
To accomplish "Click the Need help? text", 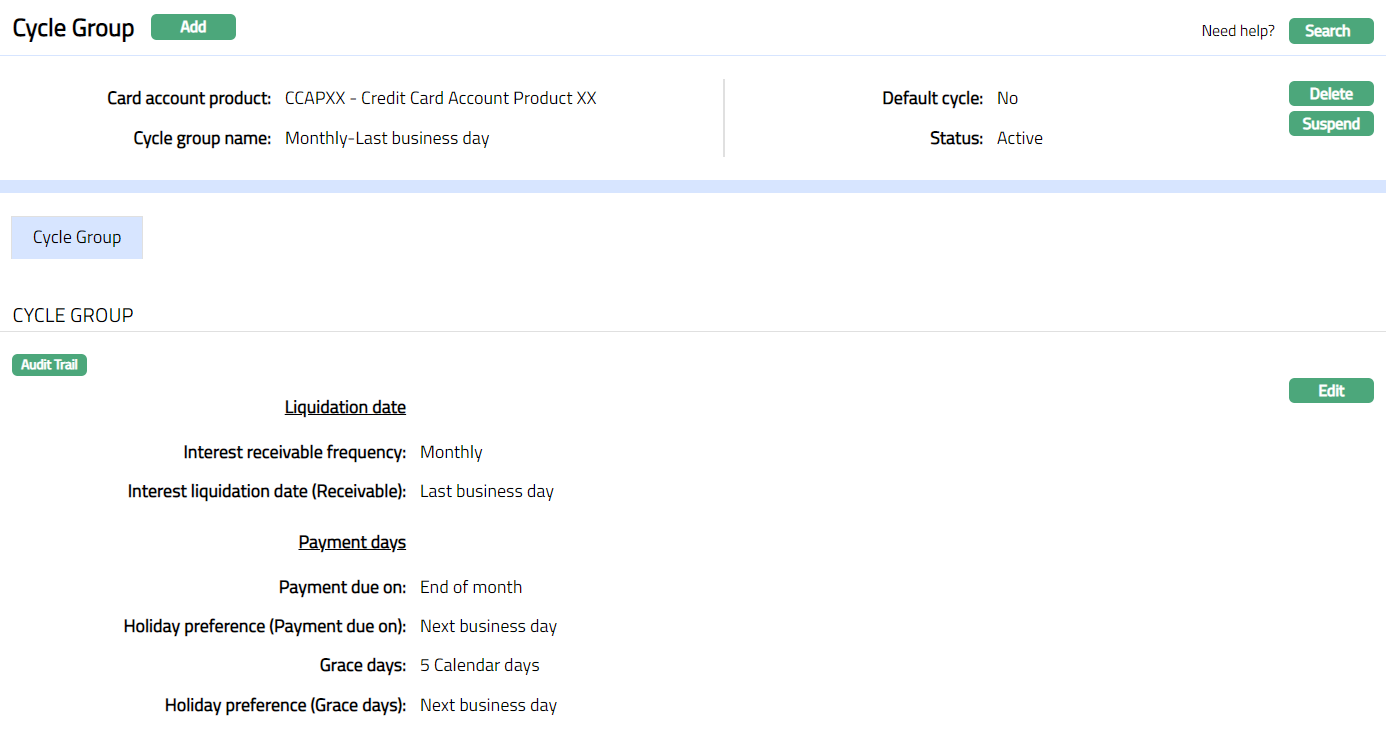I will pos(1237,31).
